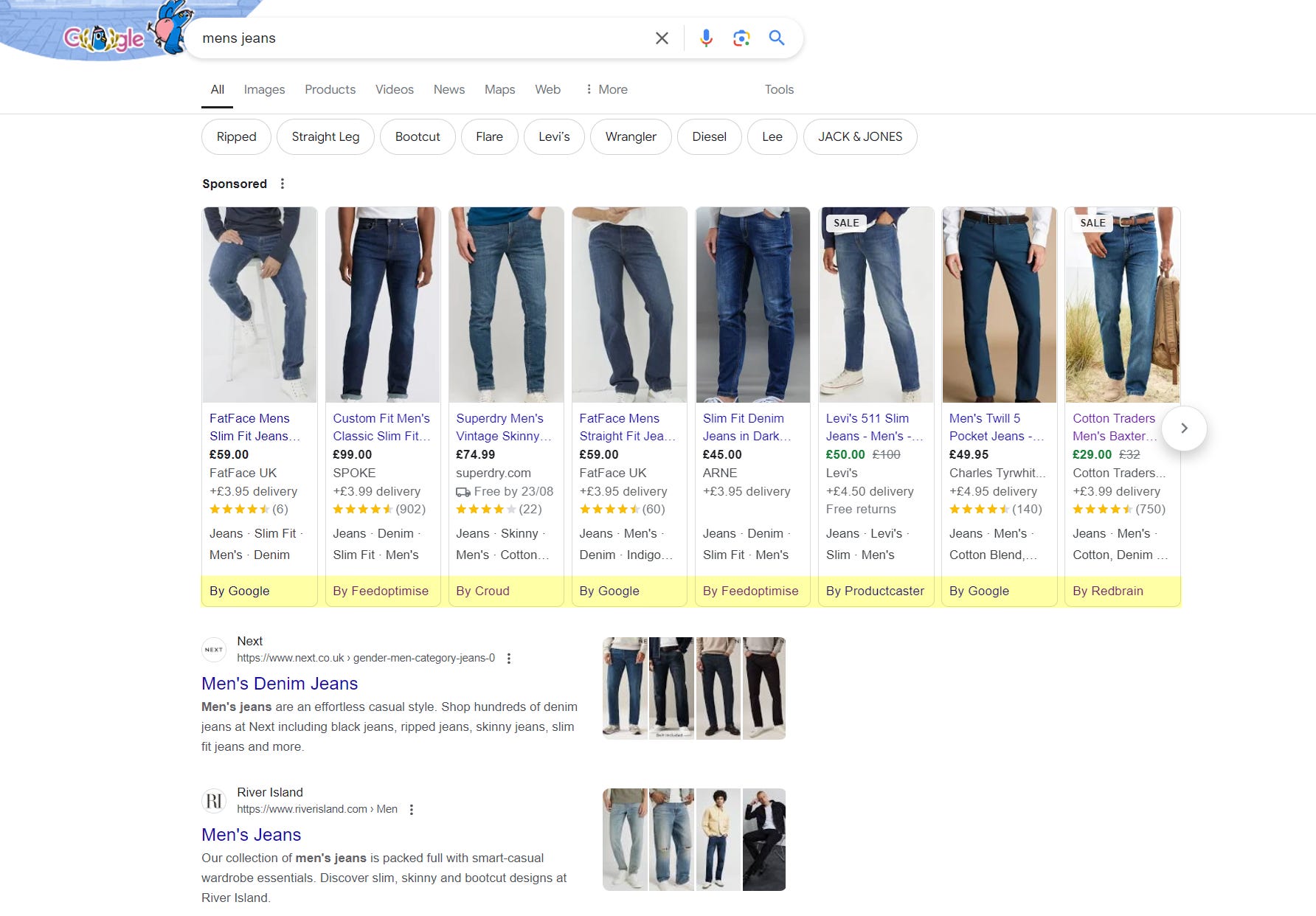Open the Levi's 511 Slim Jeans link
The height and width of the screenshot is (916, 1316).
[x=874, y=427]
